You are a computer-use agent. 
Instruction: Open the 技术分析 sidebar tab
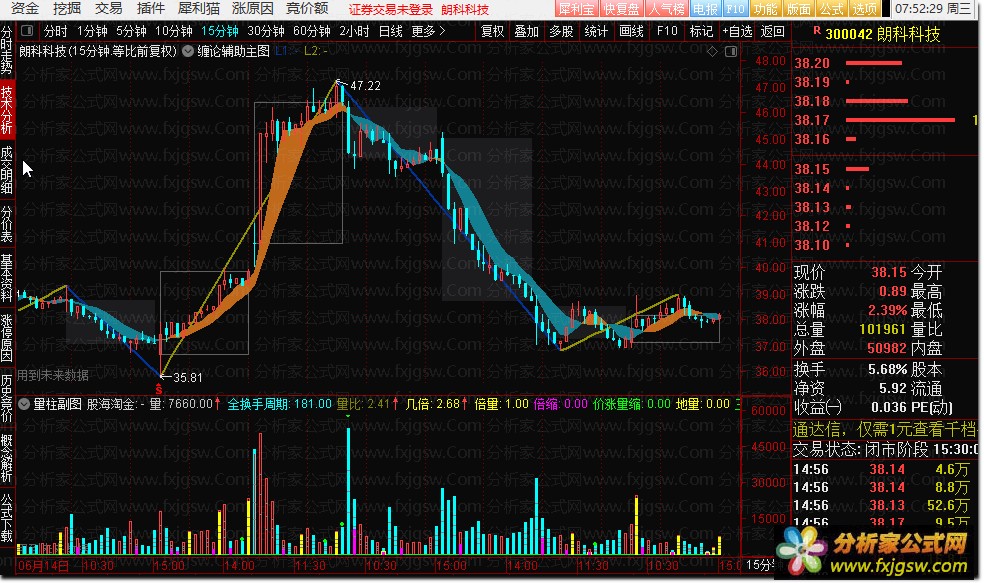coord(7,109)
